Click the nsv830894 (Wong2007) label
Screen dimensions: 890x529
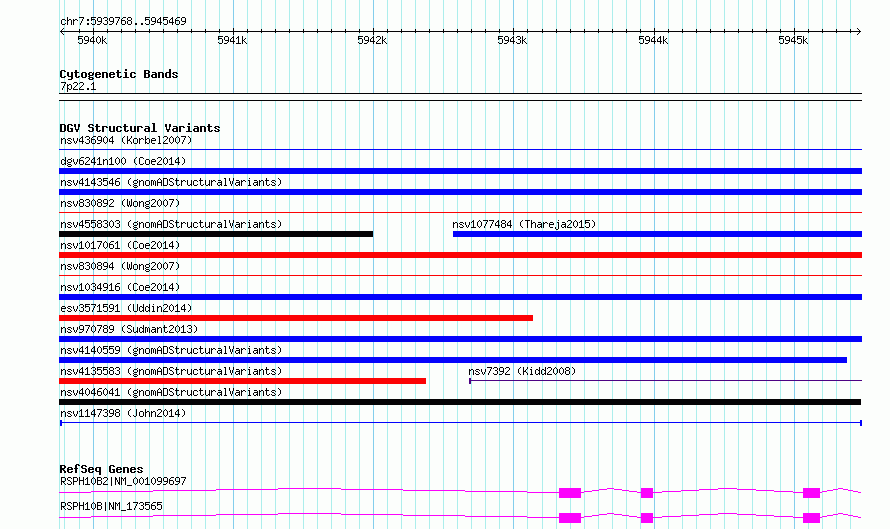(x=120, y=266)
